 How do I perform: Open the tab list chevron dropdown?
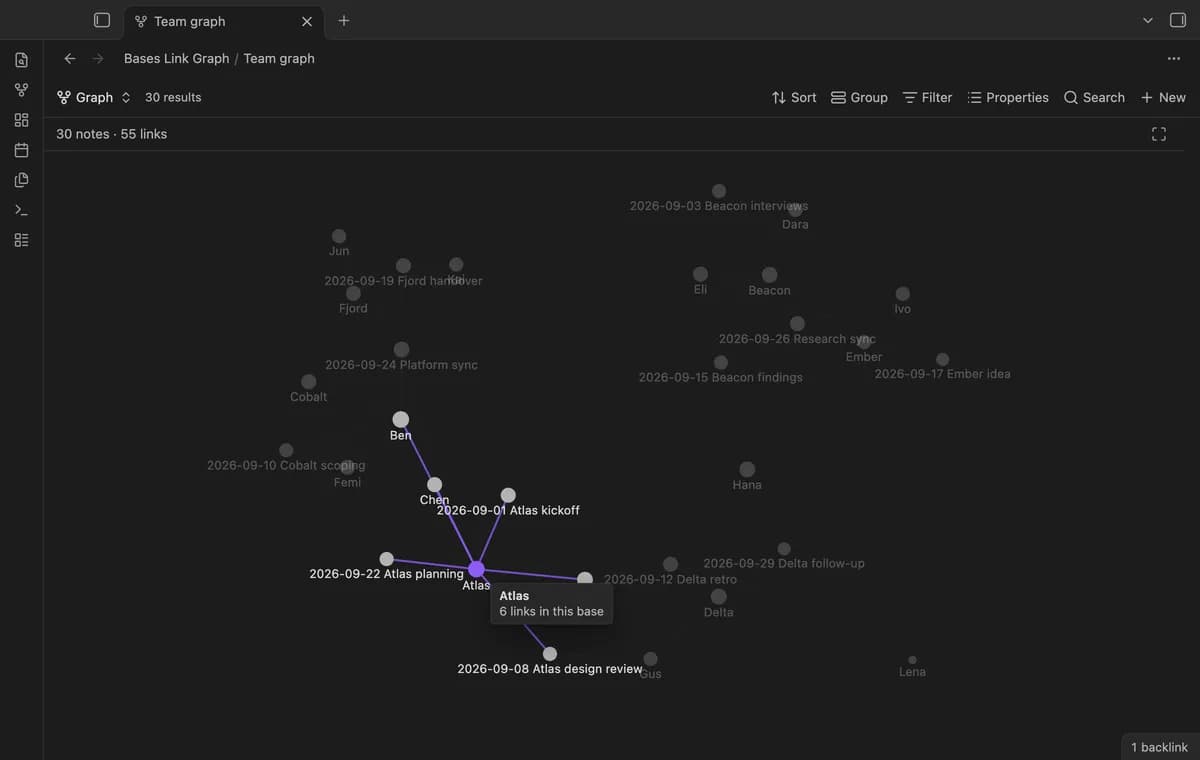[1147, 20]
